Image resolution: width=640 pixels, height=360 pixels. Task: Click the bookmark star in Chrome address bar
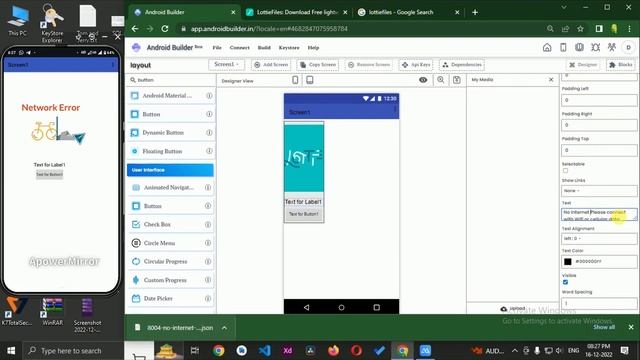click(x=580, y=29)
